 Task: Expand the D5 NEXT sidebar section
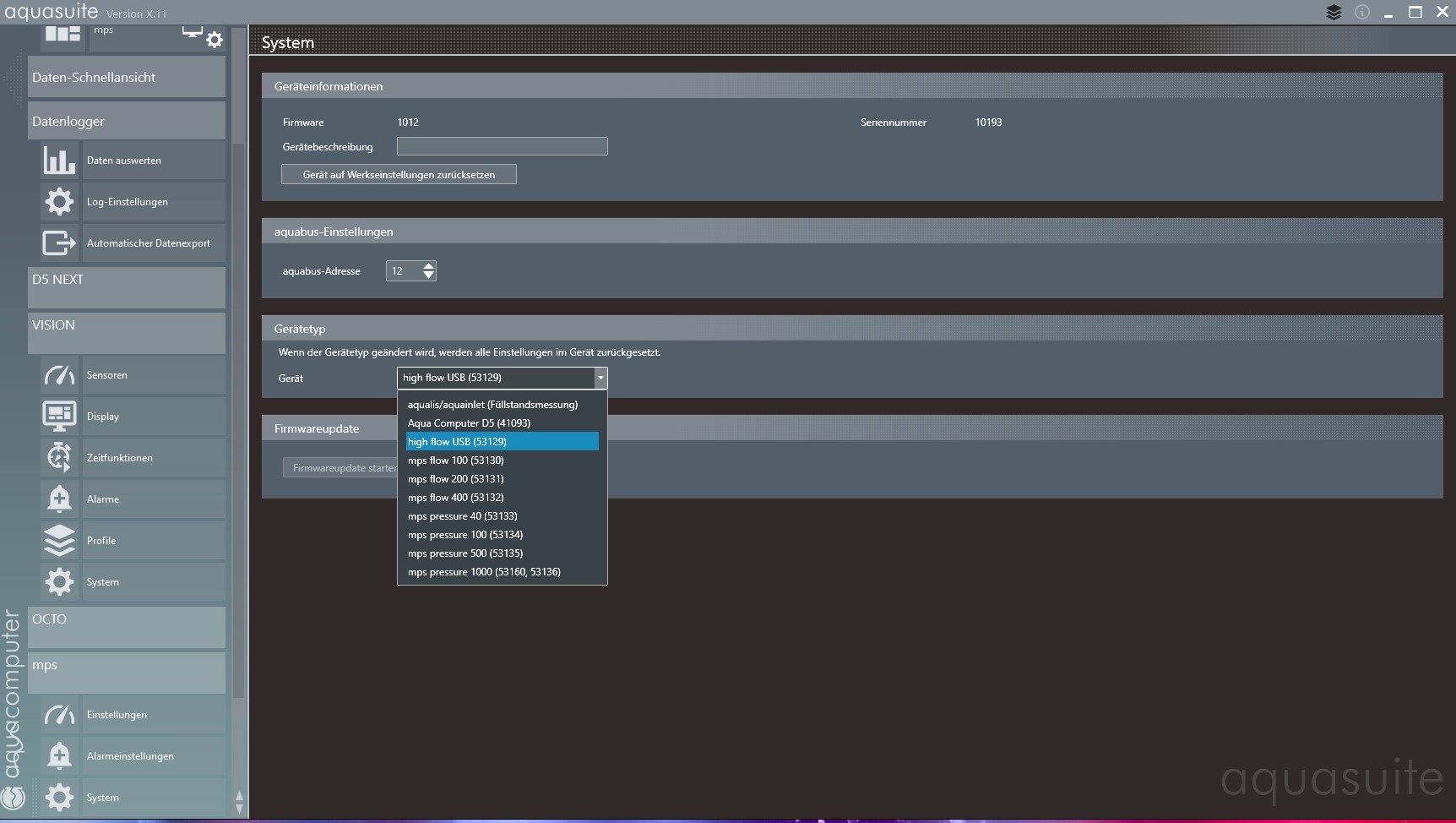tap(127, 287)
